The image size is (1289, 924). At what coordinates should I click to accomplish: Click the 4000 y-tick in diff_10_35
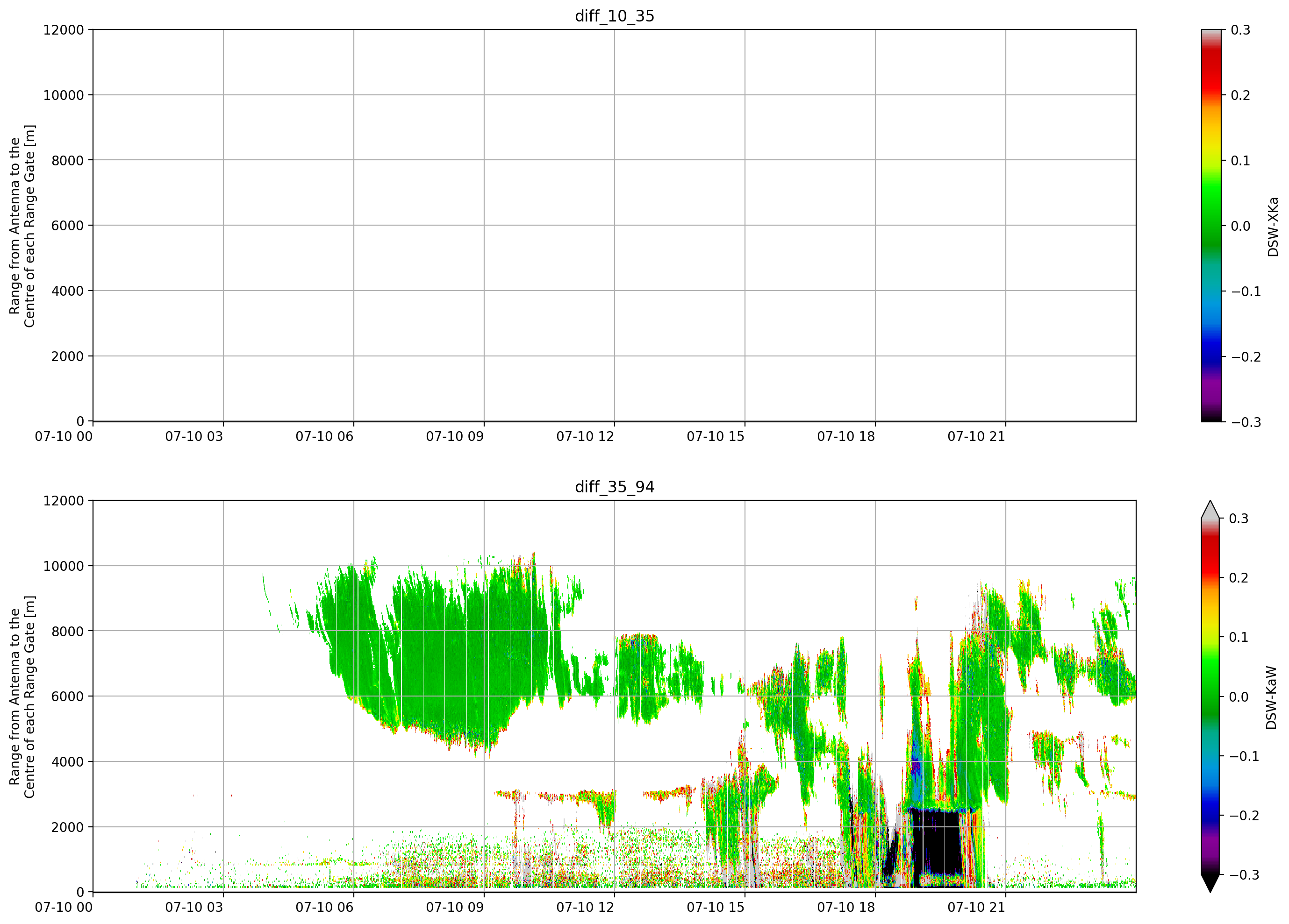tap(68, 291)
